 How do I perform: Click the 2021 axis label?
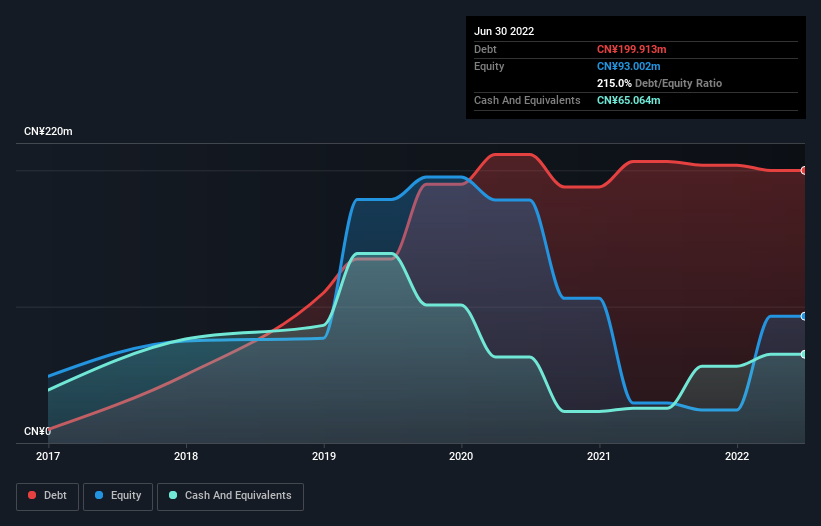click(599, 456)
